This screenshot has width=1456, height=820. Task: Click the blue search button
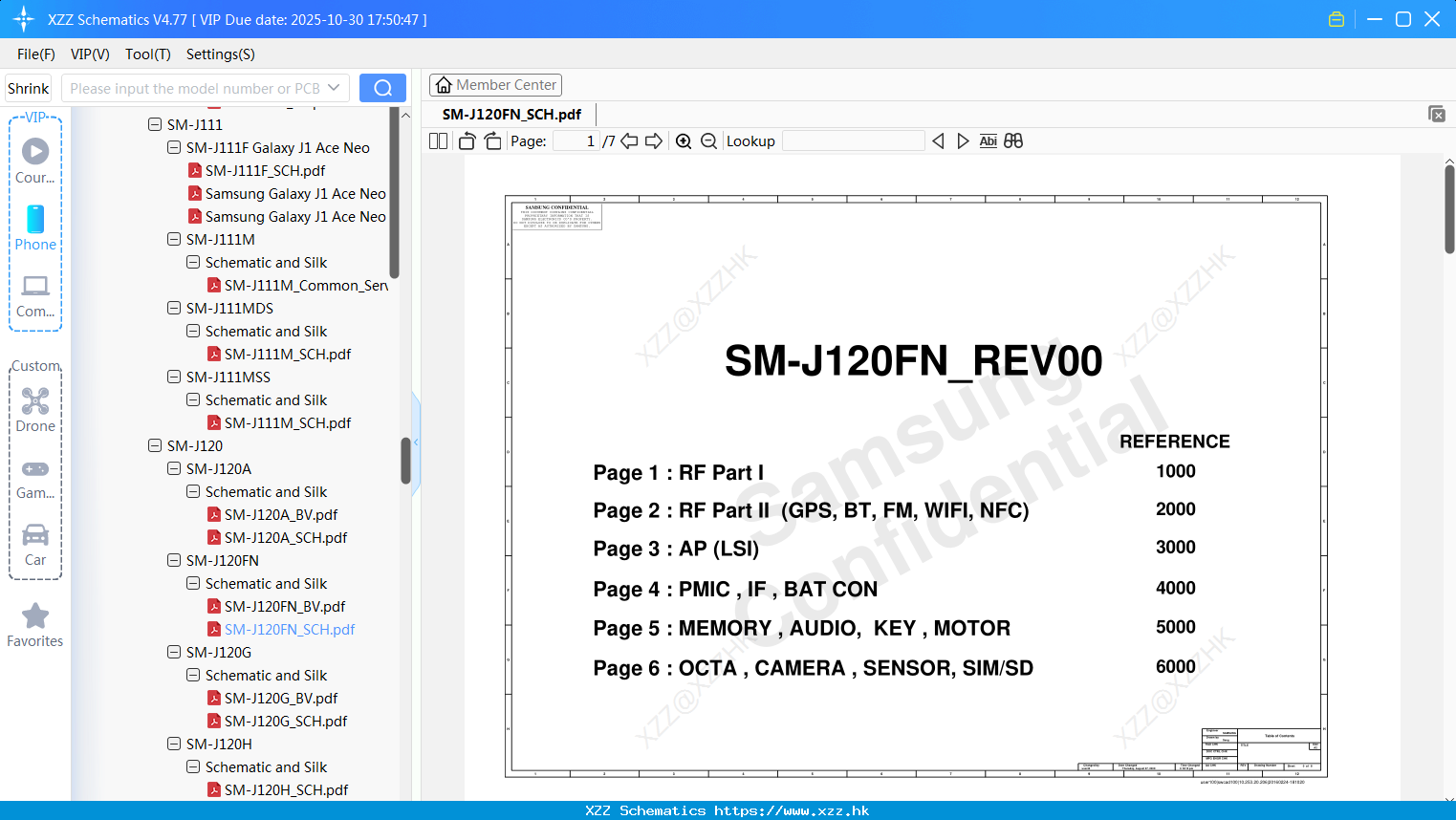tap(382, 88)
